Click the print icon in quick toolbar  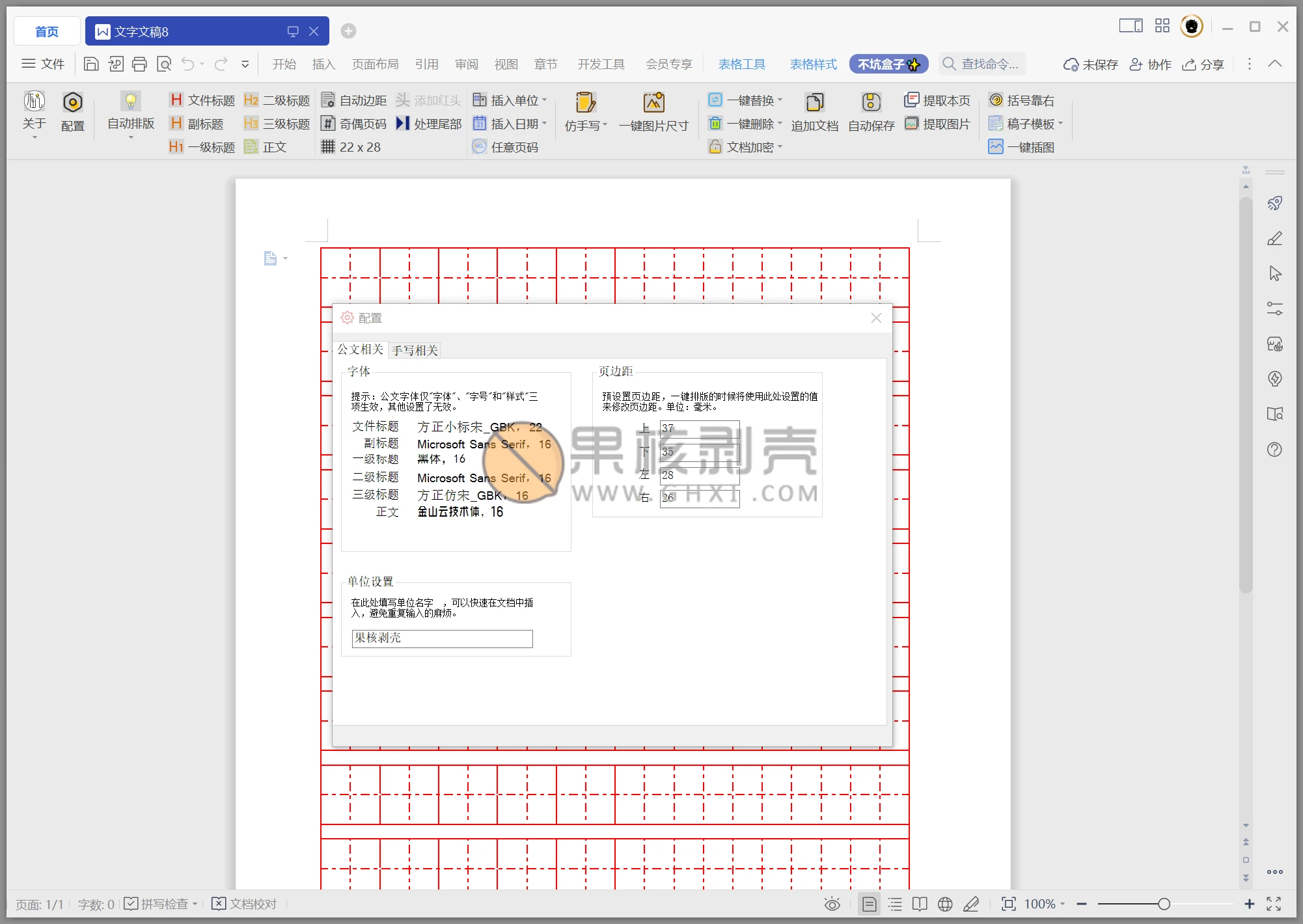click(139, 64)
